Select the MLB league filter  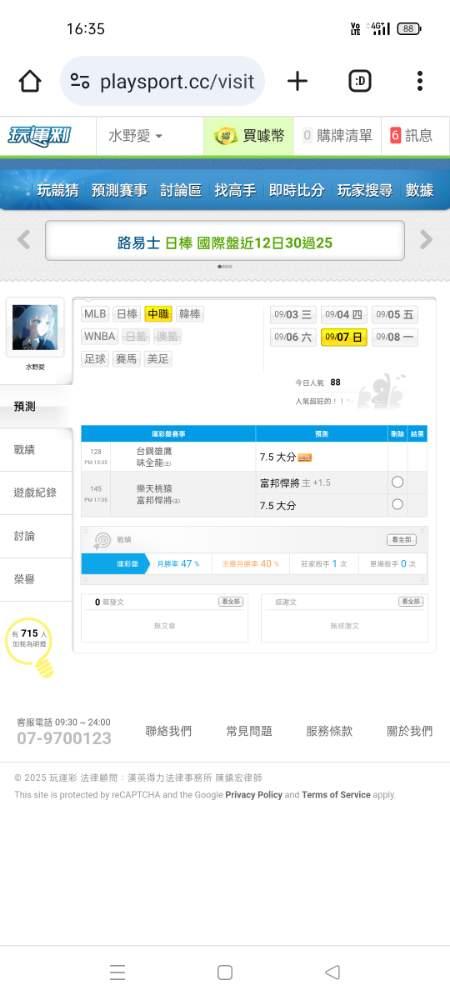pos(95,314)
